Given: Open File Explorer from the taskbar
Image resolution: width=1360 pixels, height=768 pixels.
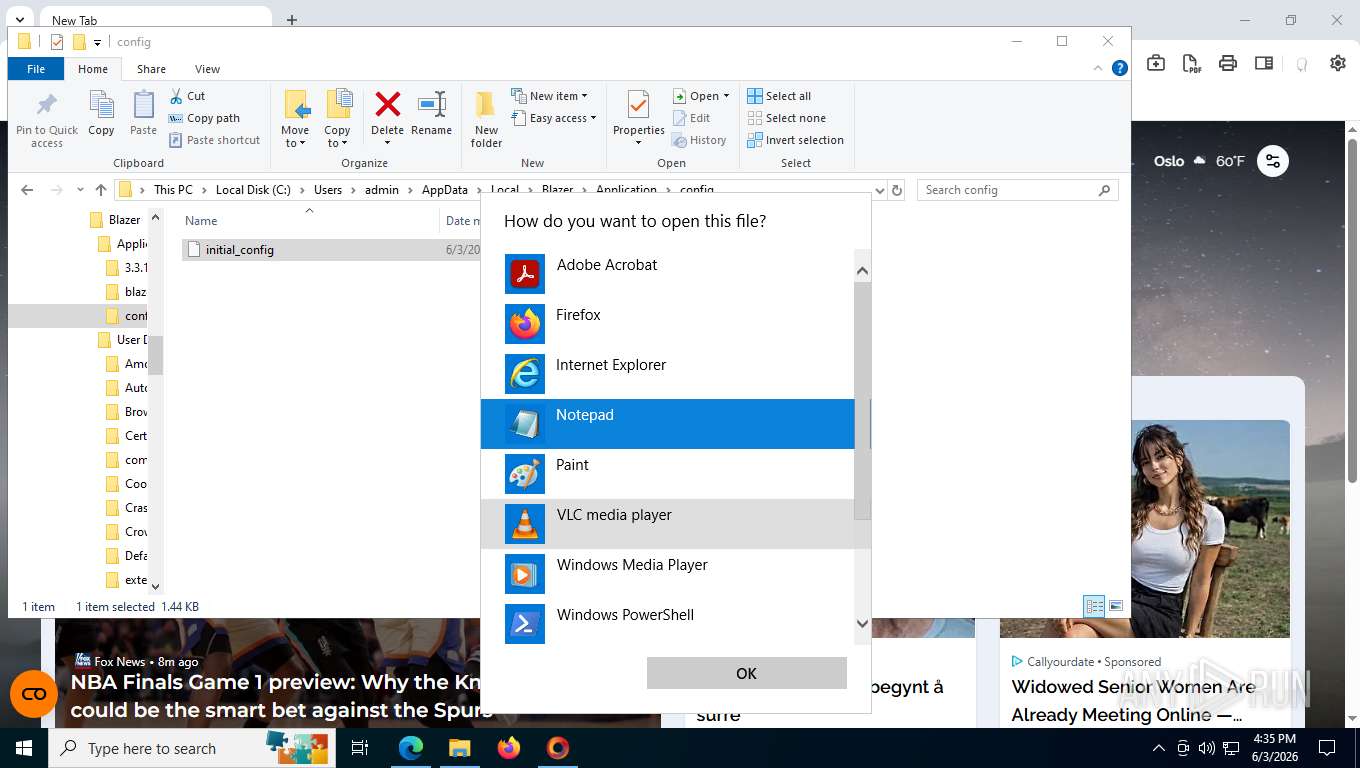Looking at the screenshot, I should tap(460, 748).
